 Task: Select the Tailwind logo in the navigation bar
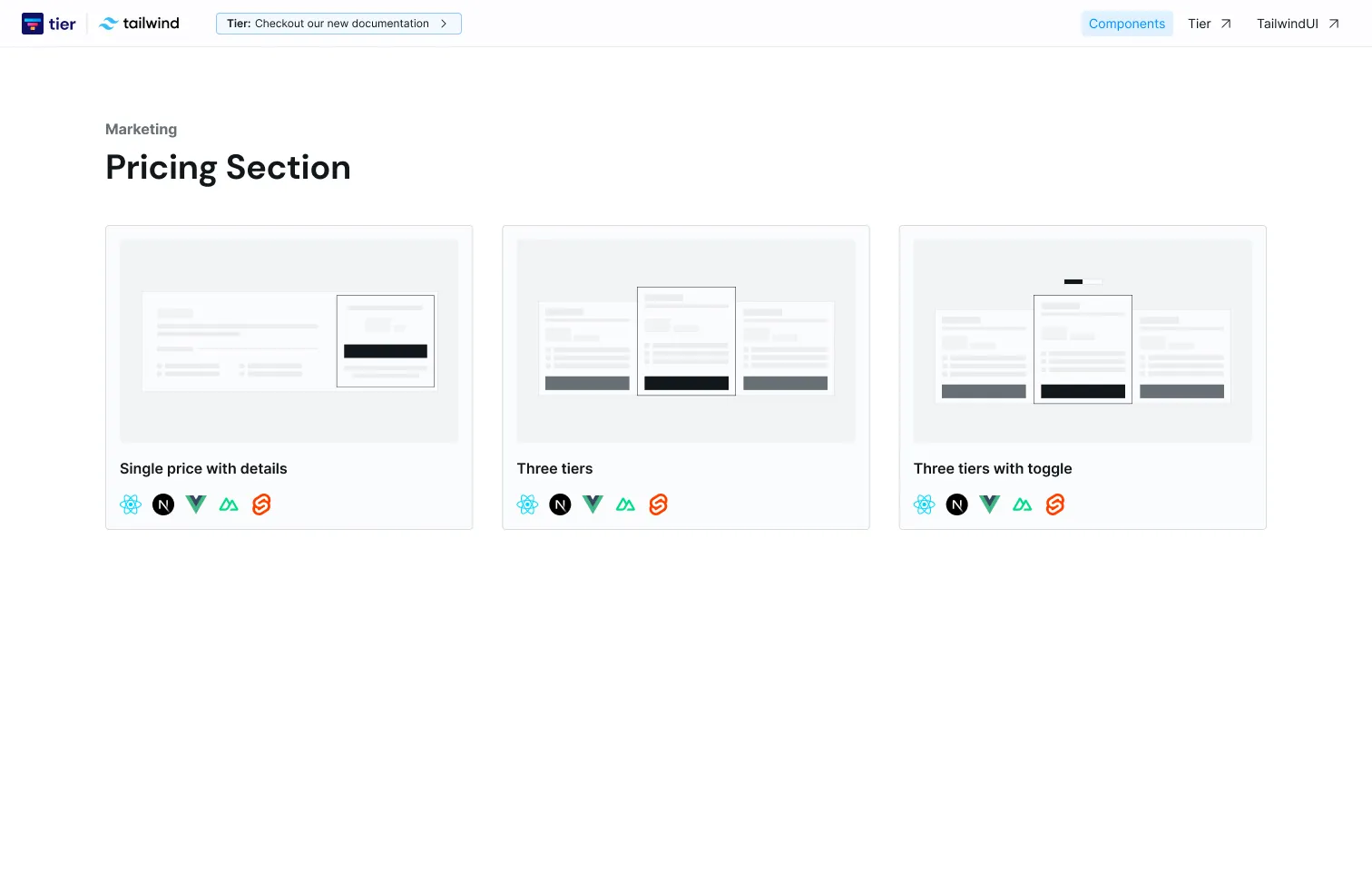tap(138, 23)
